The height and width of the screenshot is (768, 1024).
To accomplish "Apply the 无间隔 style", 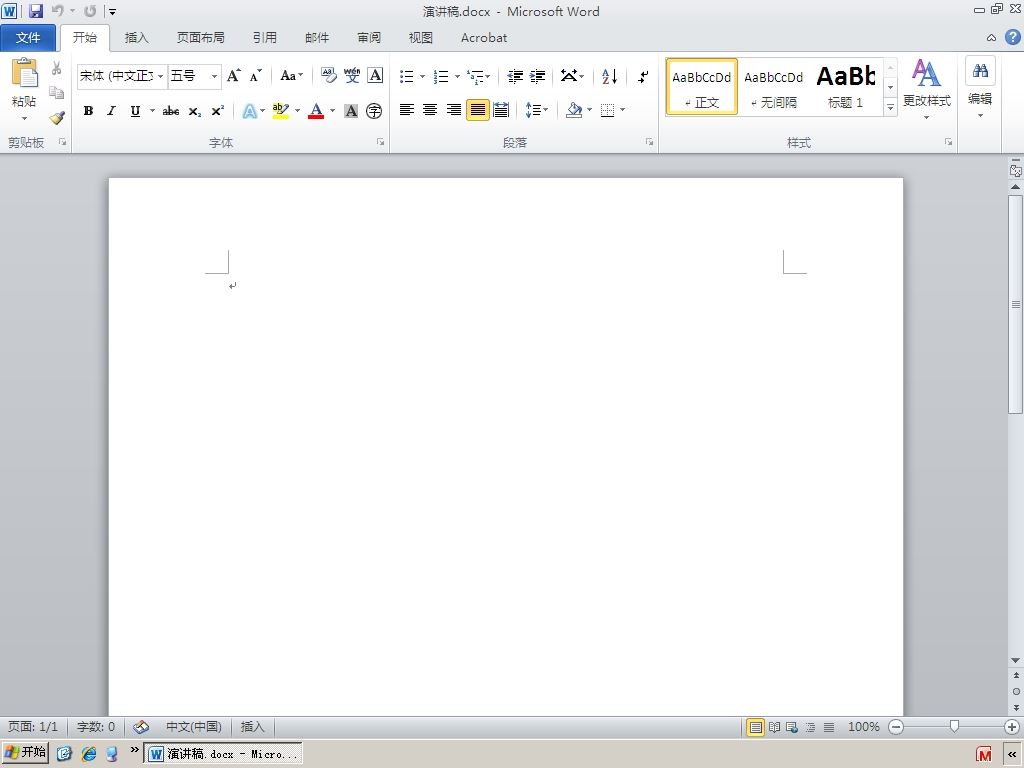I will pyautogui.click(x=773, y=87).
